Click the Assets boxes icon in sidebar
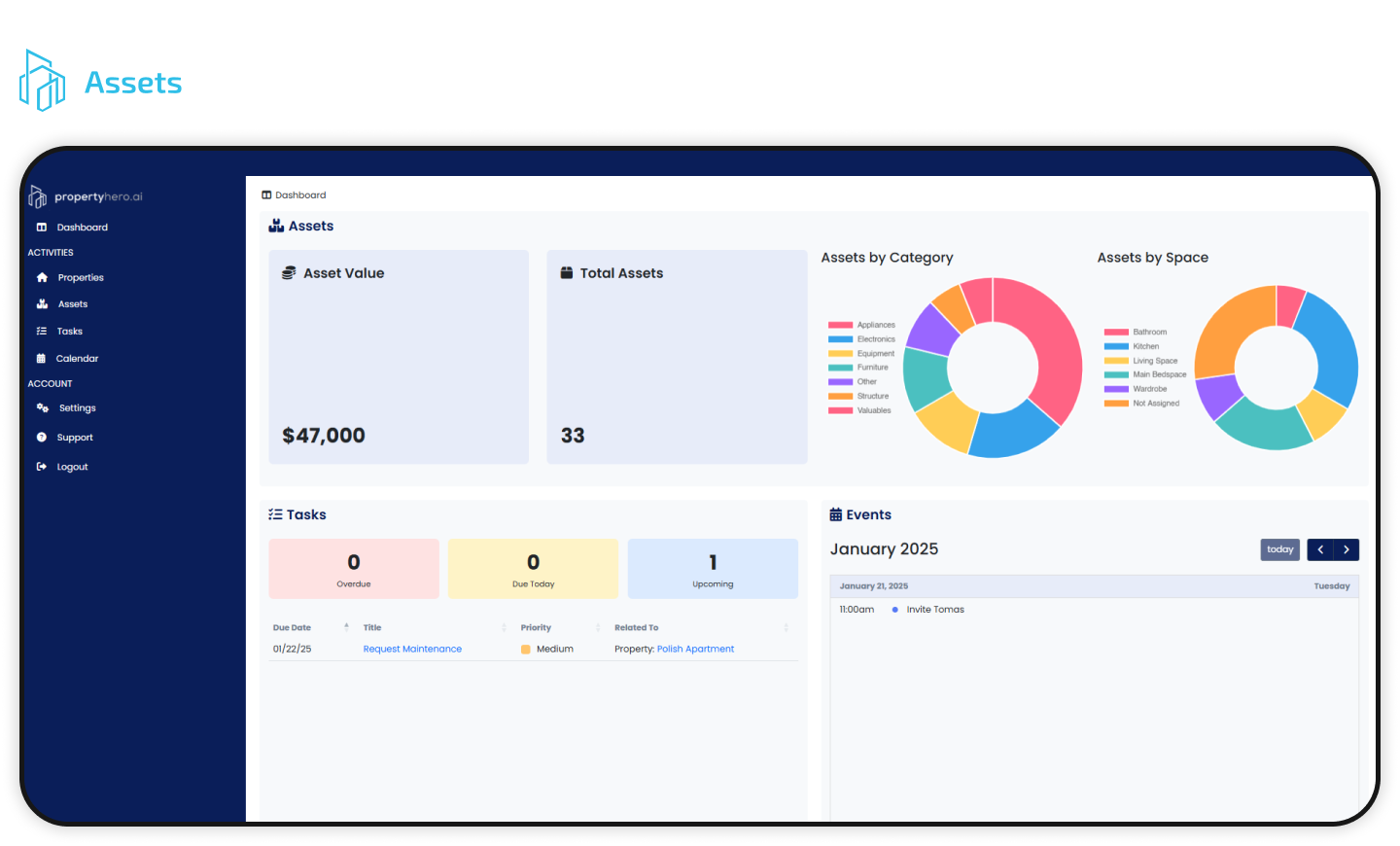The image size is (1400, 846). click(x=42, y=304)
